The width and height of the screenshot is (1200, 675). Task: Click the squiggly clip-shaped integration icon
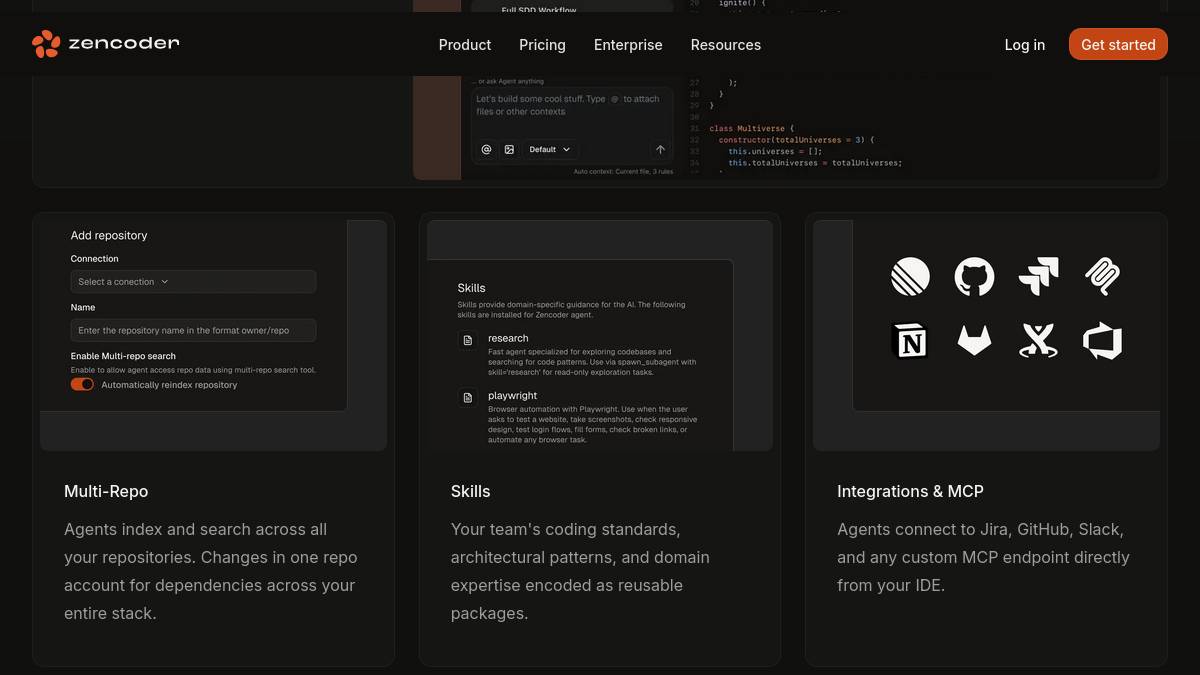pos(1102,276)
